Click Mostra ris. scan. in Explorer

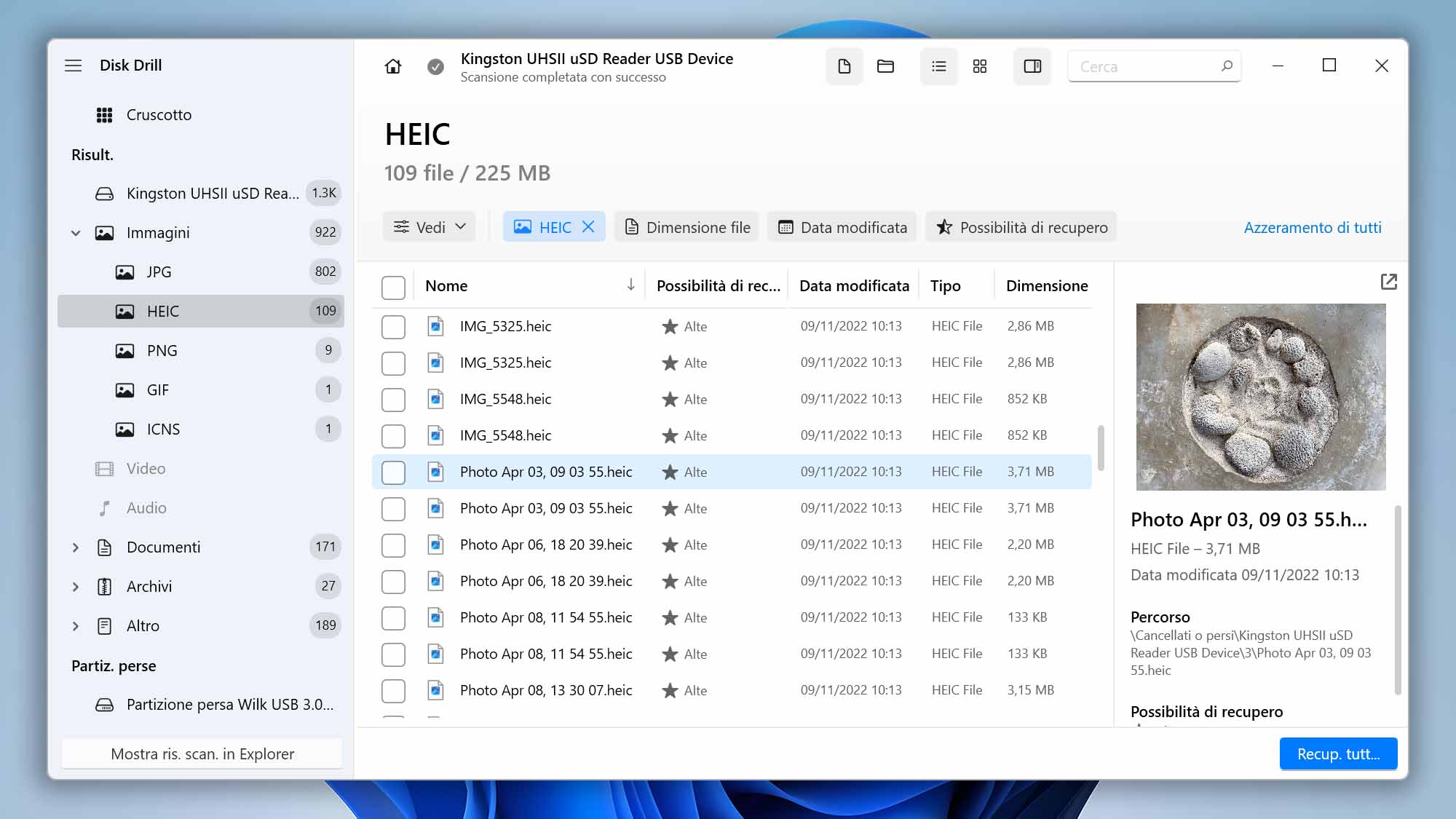pyautogui.click(x=202, y=754)
